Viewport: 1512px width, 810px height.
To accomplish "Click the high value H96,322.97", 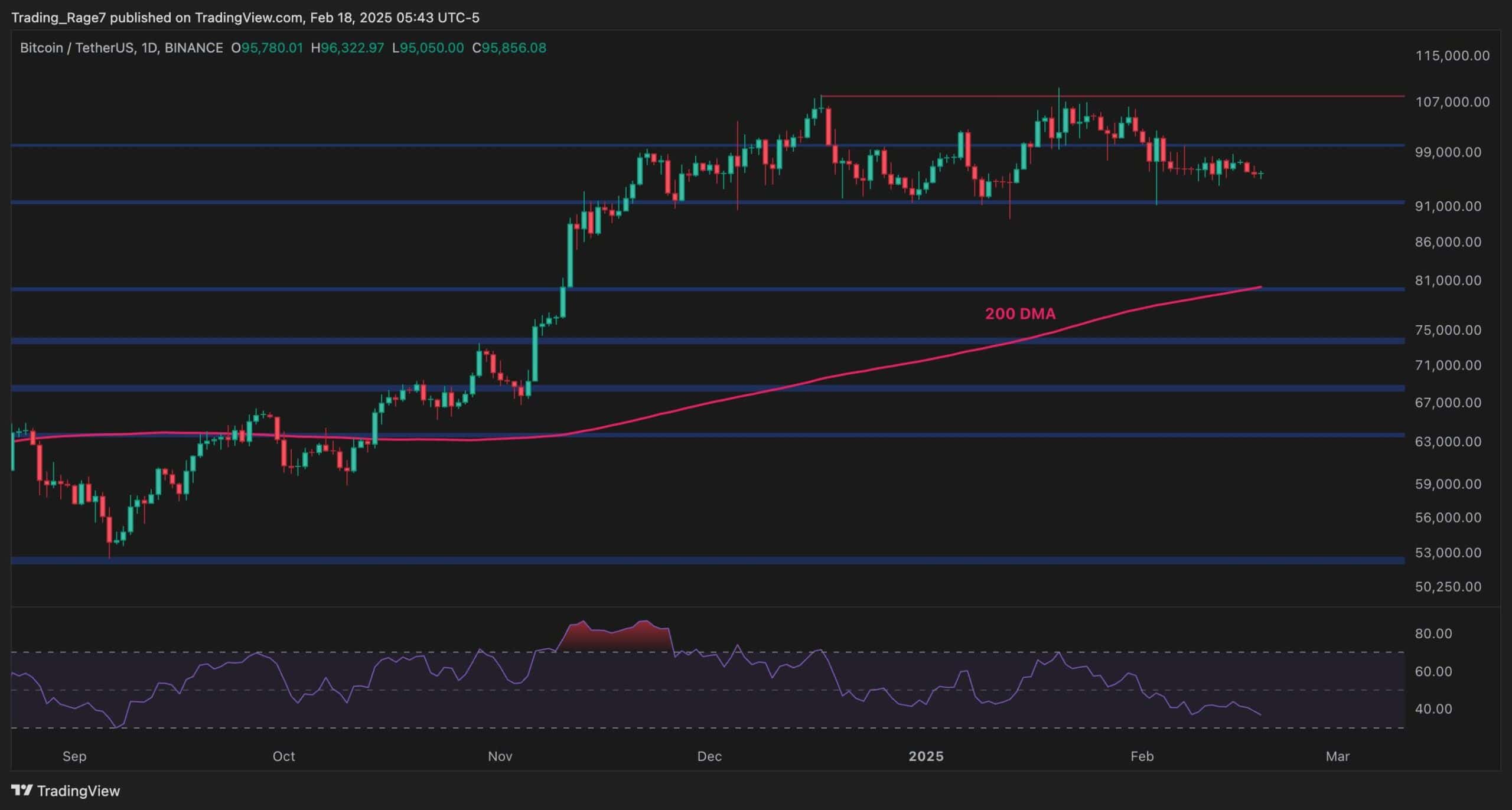I will coord(347,48).
